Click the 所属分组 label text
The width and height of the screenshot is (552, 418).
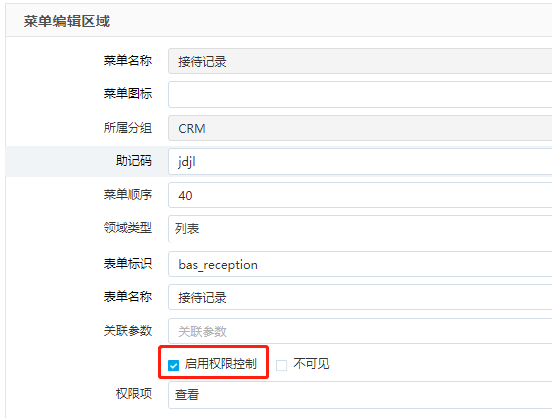coord(128,127)
